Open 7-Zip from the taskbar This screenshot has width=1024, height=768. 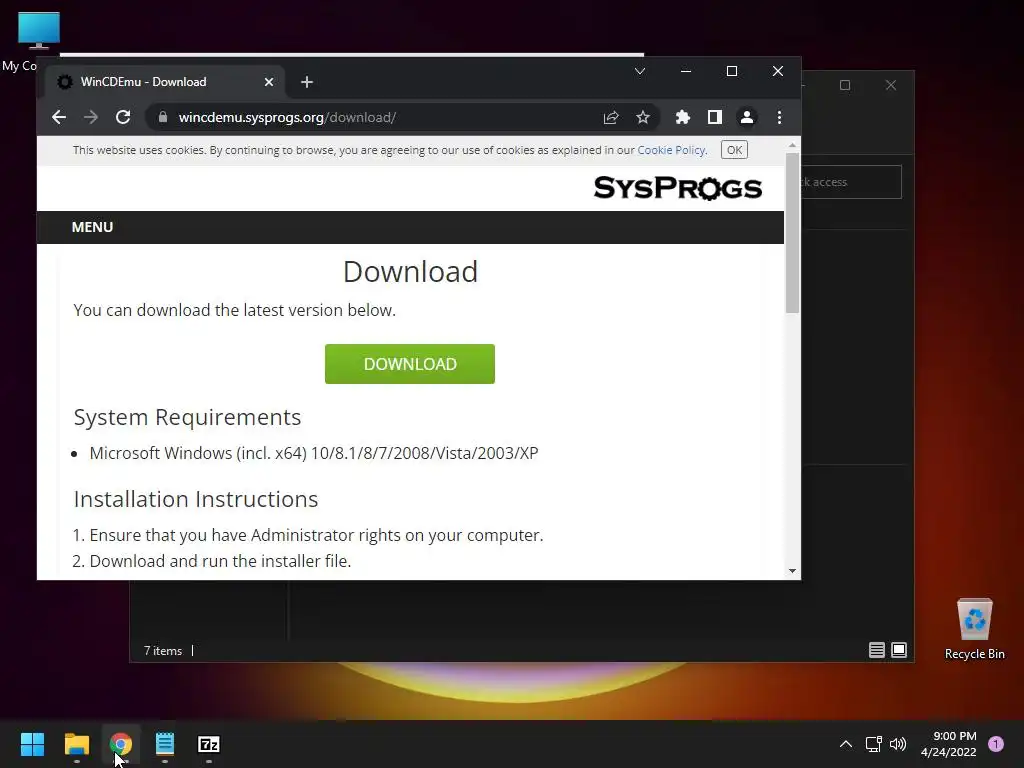click(x=209, y=744)
